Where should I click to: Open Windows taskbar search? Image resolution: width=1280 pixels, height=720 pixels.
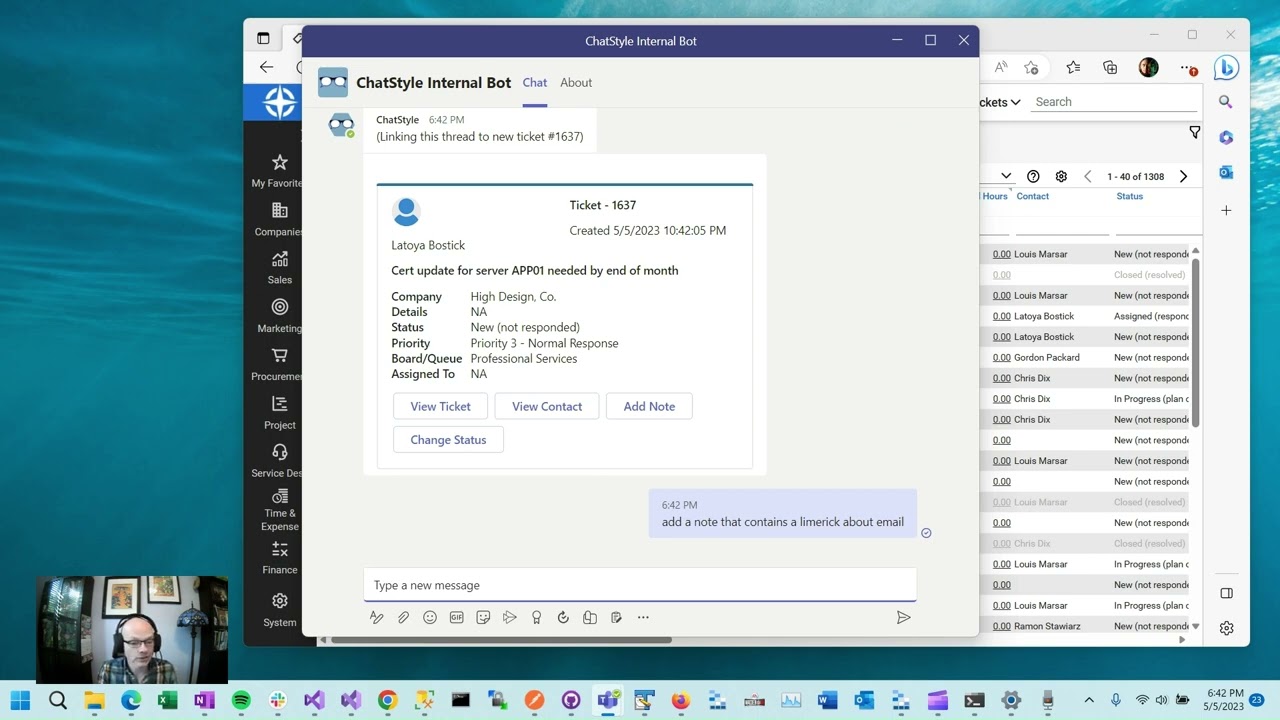pyautogui.click(x=57, y=700)
